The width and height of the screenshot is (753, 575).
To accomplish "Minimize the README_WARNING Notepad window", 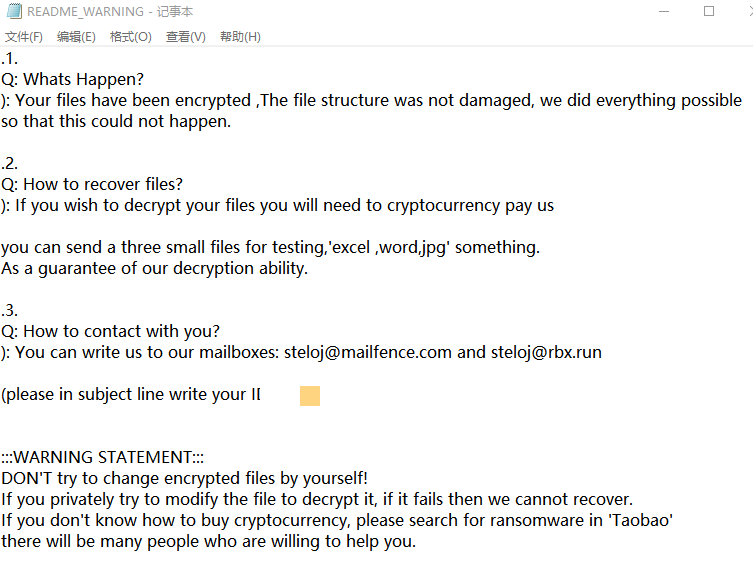I will tap(664, 12).
